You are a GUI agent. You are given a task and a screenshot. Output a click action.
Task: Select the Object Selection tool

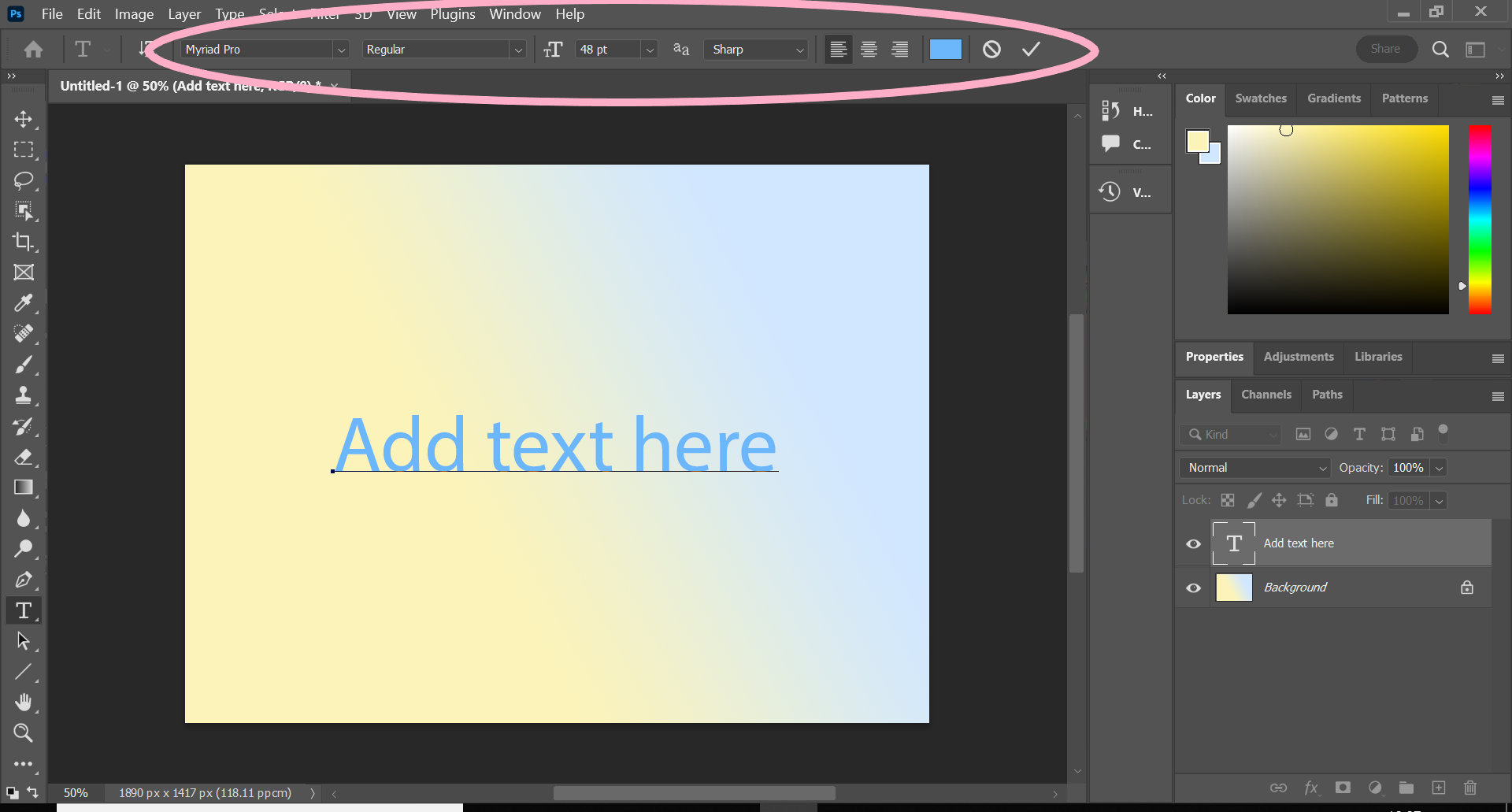(24, 211)
